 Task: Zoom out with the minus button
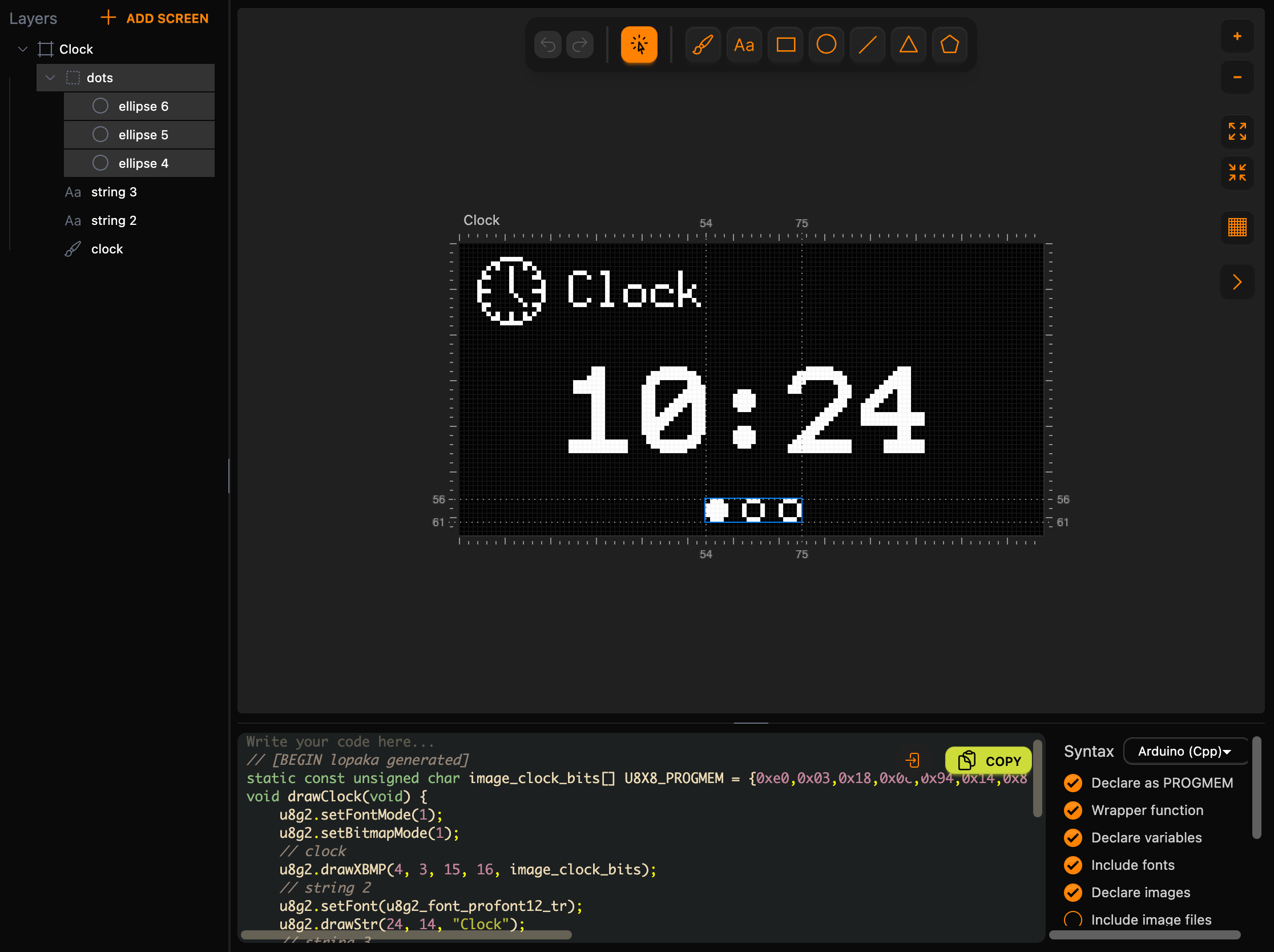(x=1236, y=77)
